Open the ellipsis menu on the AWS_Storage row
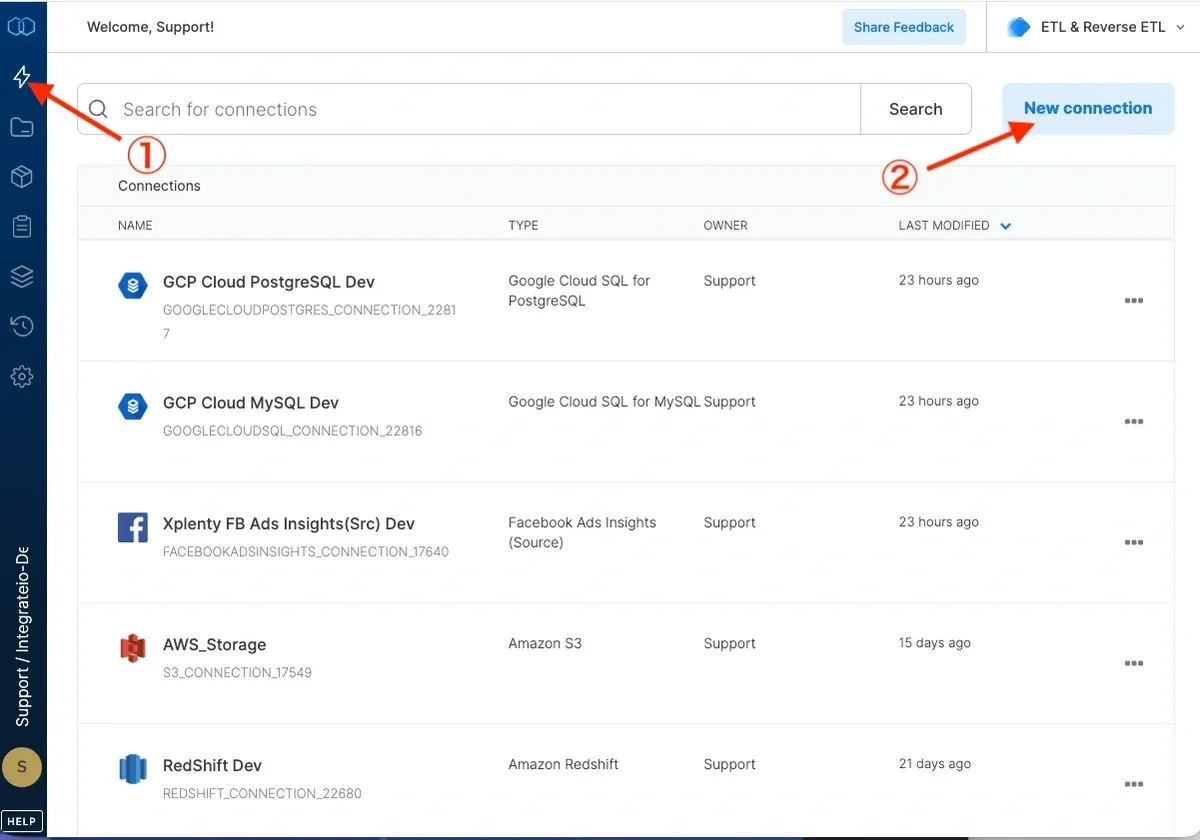The height and width of the screenshot is (840, 1200). tap(1134, 662)
